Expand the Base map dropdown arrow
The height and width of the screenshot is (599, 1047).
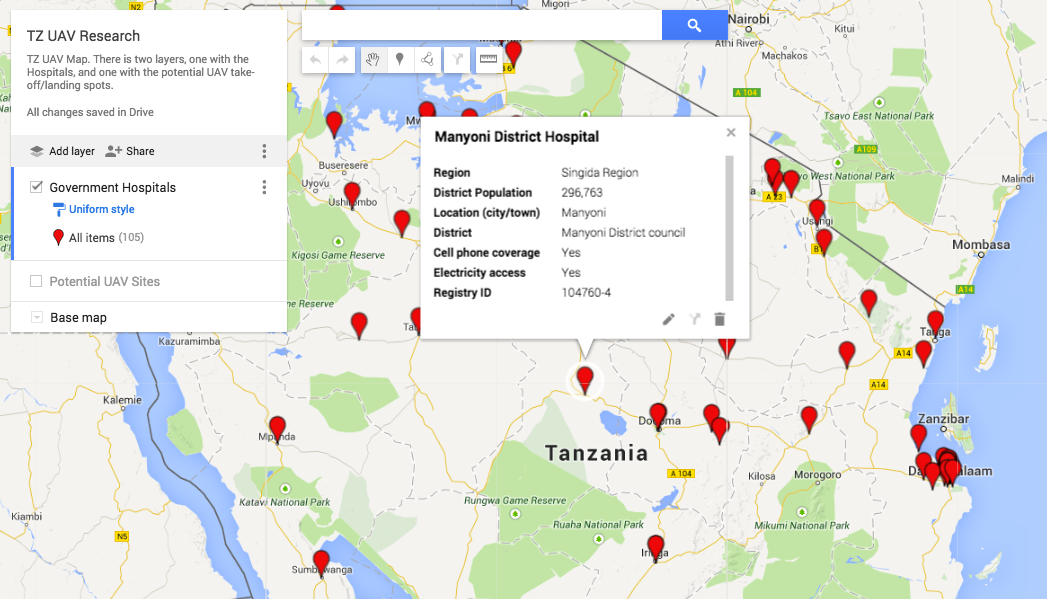tap(37, 318)
